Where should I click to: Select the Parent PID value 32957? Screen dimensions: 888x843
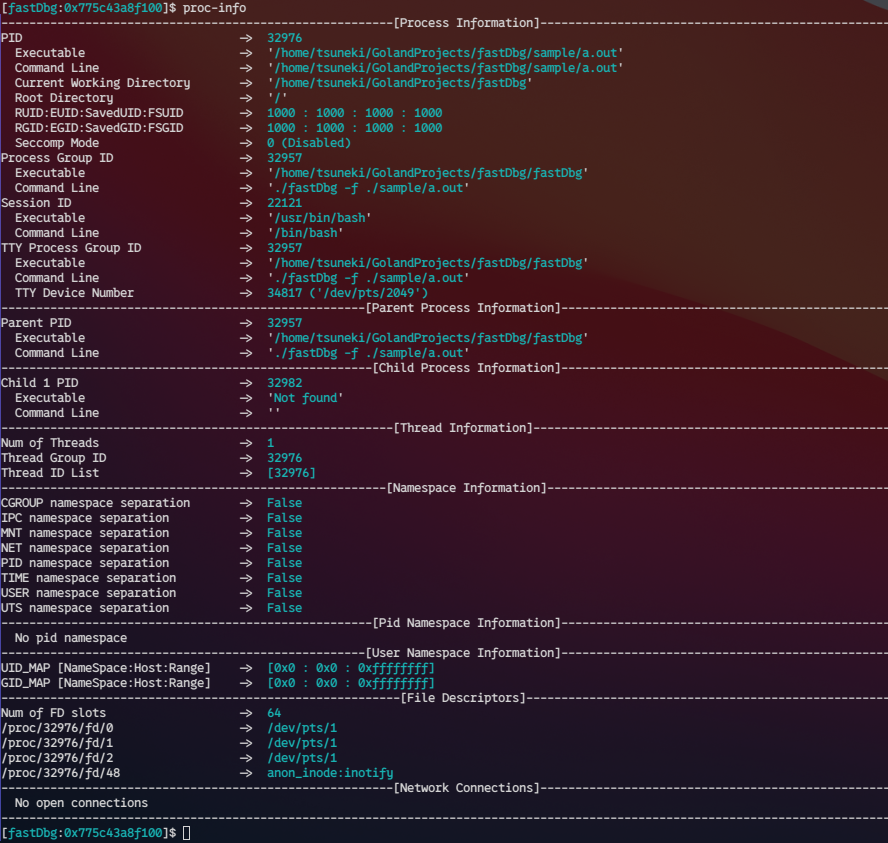284,323
